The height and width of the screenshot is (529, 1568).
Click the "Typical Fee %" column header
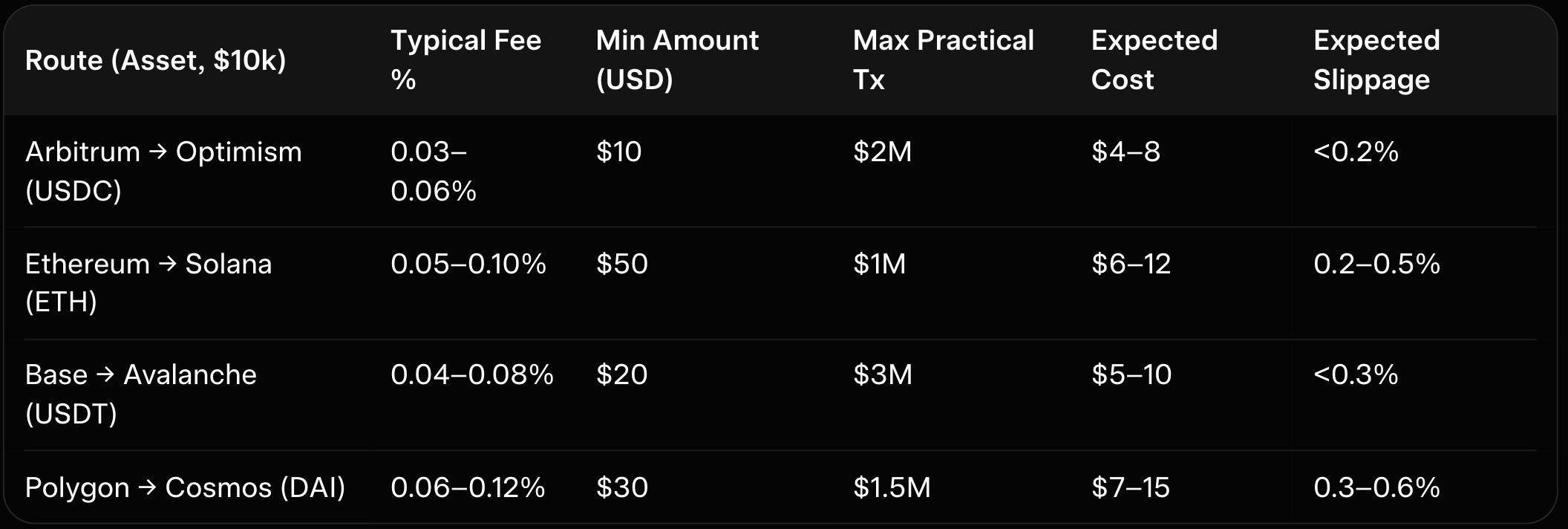[x=466, y=60]
